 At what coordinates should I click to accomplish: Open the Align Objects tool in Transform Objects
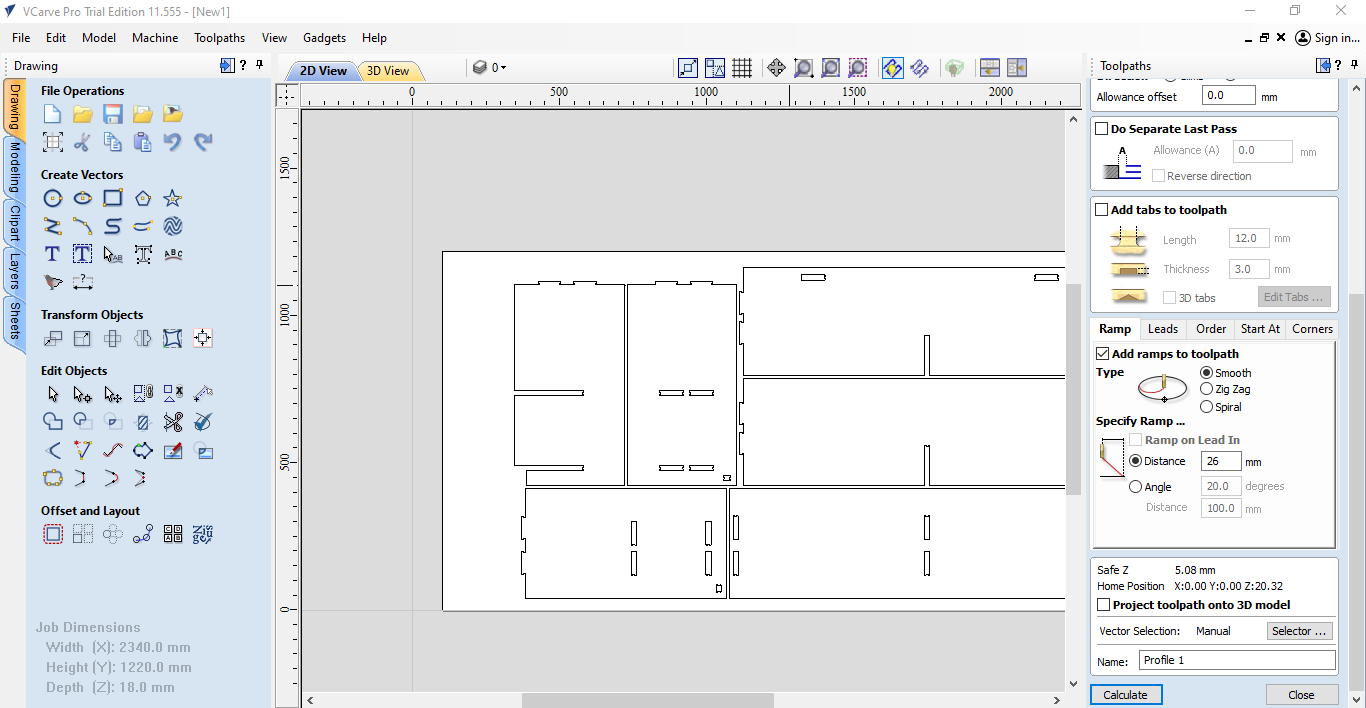[203, 338]
